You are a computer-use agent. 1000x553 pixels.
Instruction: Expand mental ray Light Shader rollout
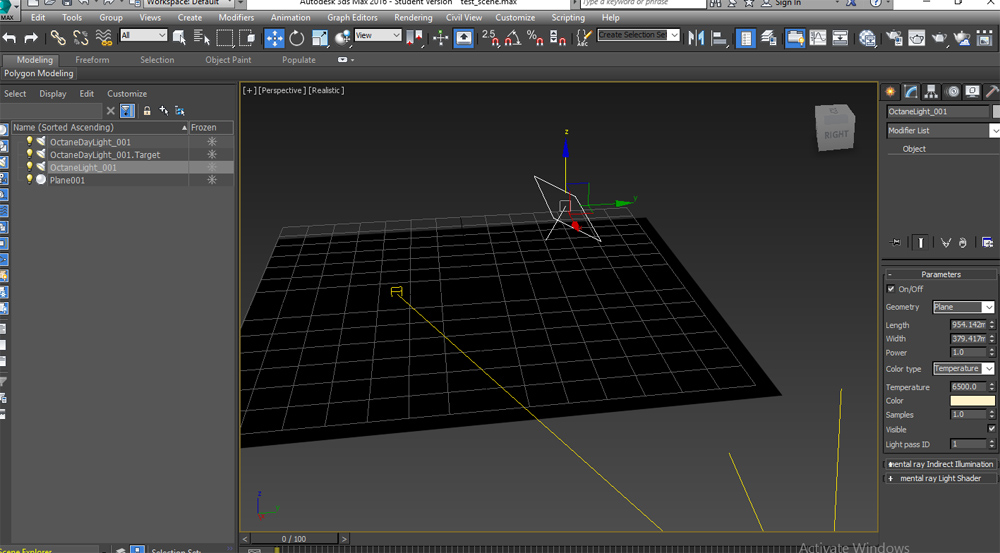(940, 478)
